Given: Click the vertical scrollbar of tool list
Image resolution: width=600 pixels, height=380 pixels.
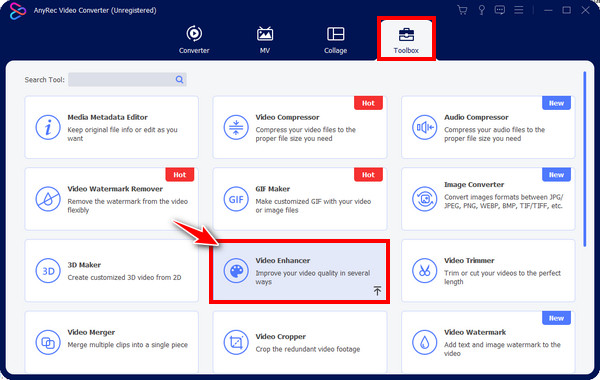Looking at the screenshot, I should click(585, 159).
